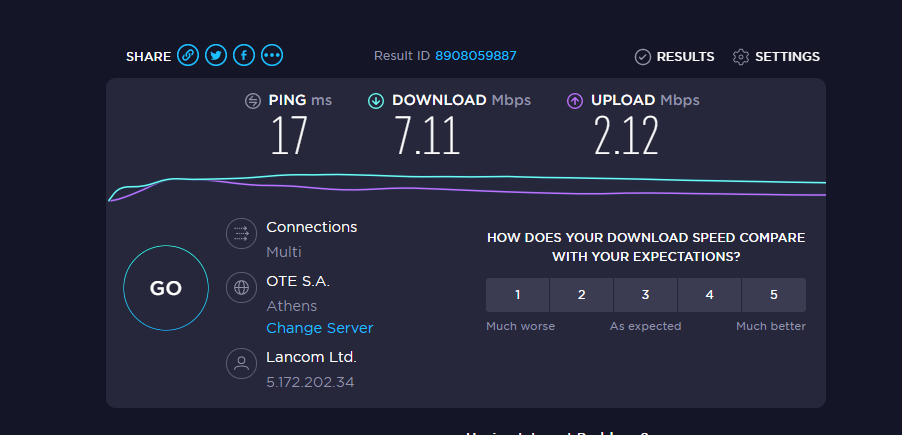902x435 pixels.
Task: Click the Results checkmark icon
Action: pos(643,57)
